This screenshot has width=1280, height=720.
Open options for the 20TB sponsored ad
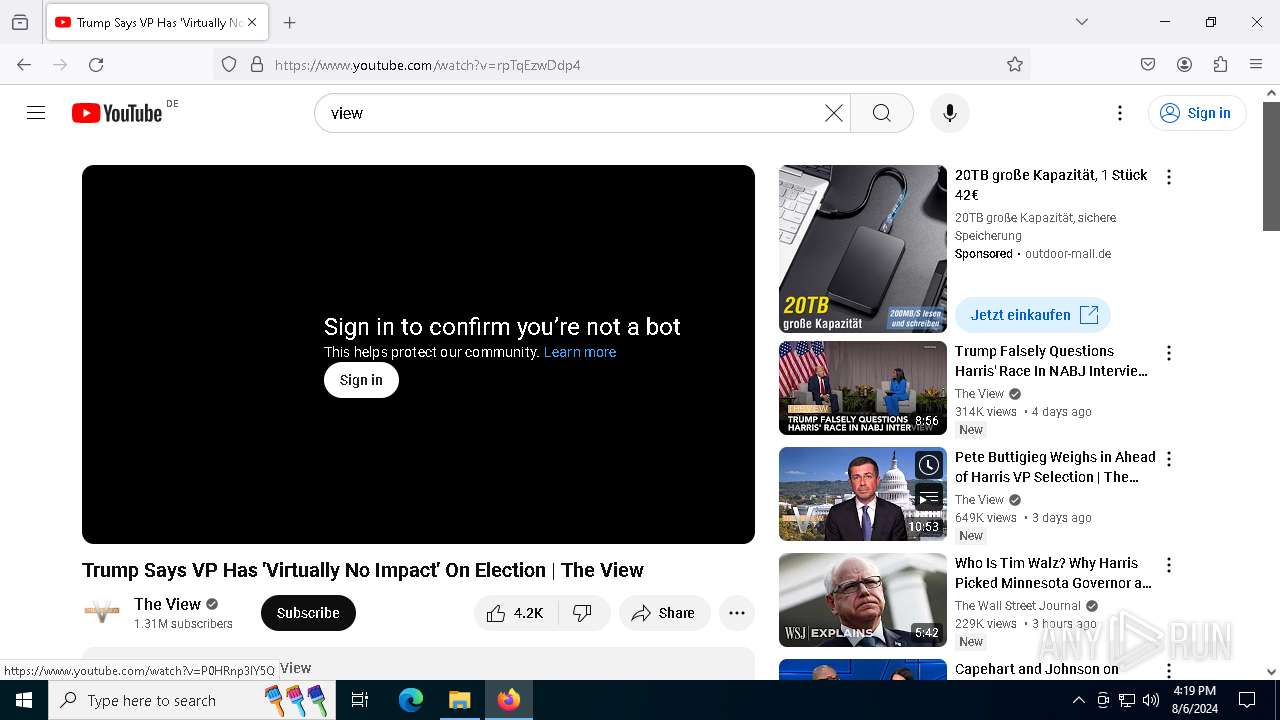[1168, 177]
